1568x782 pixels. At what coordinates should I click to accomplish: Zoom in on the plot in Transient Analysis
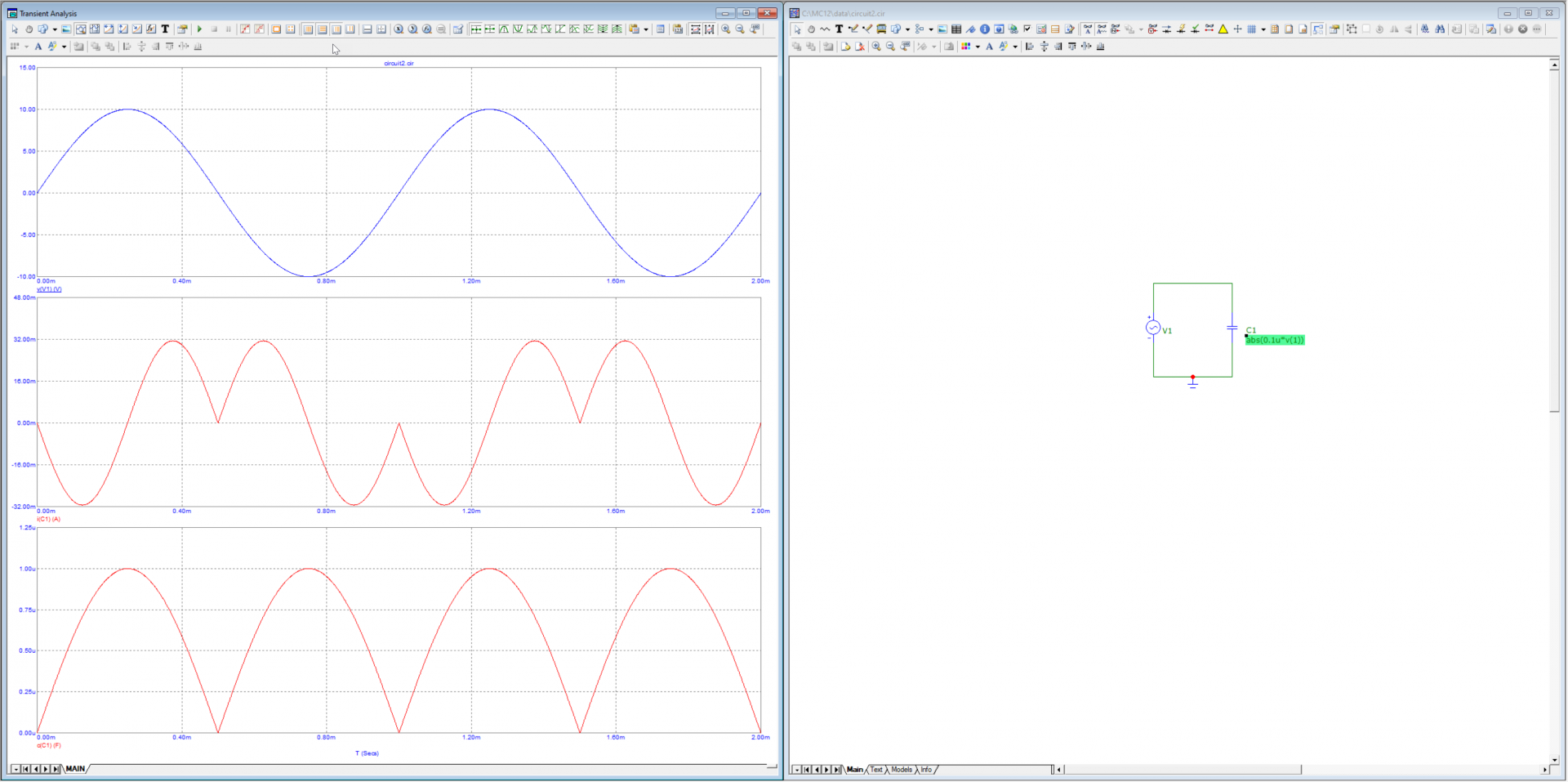pos(725,29)
